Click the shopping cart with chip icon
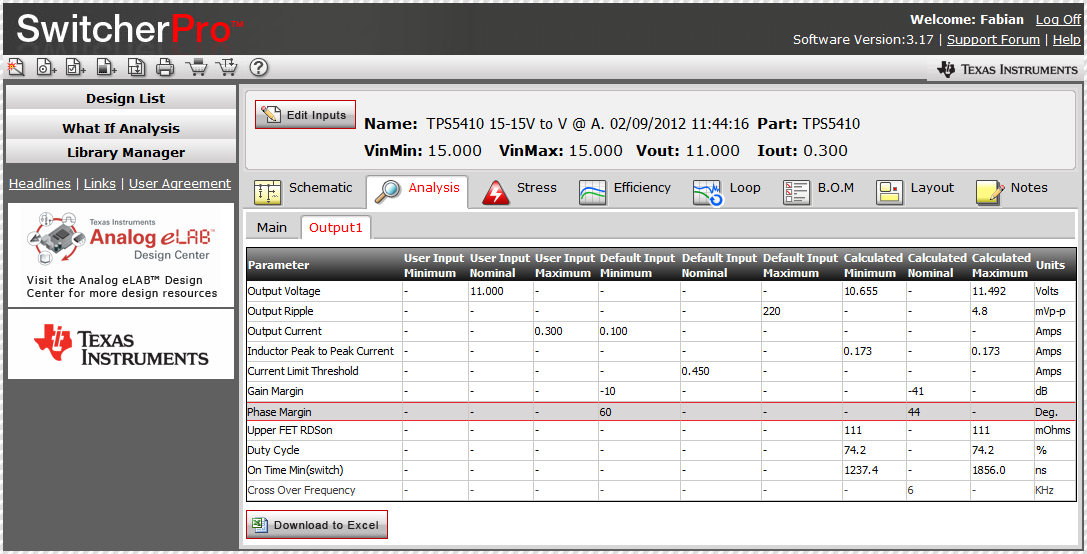Viewport: 1087px width, 554px height. tap(197, 67)
